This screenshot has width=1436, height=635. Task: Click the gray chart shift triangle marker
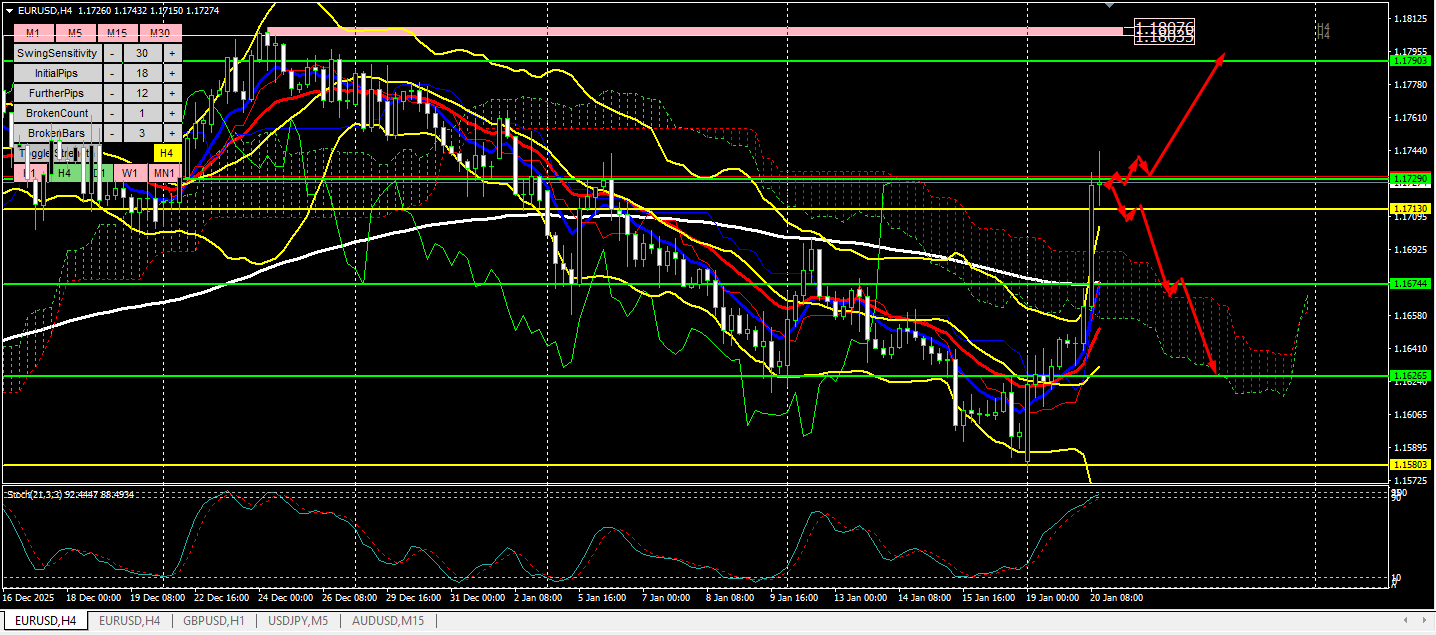1107,5
